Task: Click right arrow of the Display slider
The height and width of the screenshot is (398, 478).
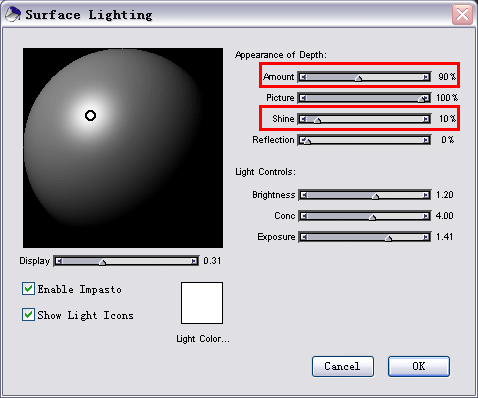Action: coord(194,261)
